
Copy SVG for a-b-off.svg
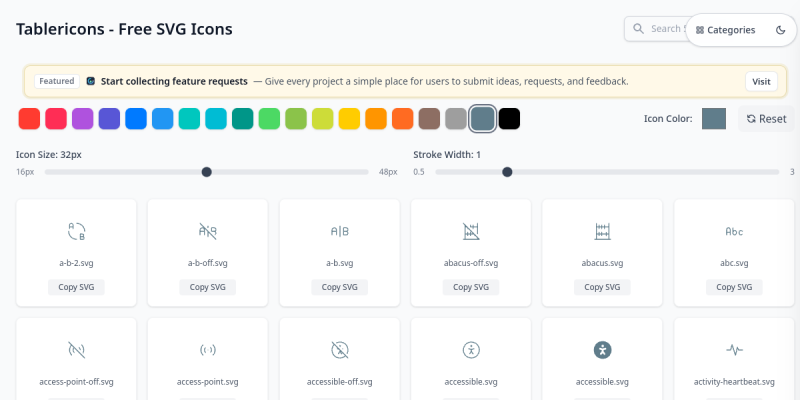(208, 287)
